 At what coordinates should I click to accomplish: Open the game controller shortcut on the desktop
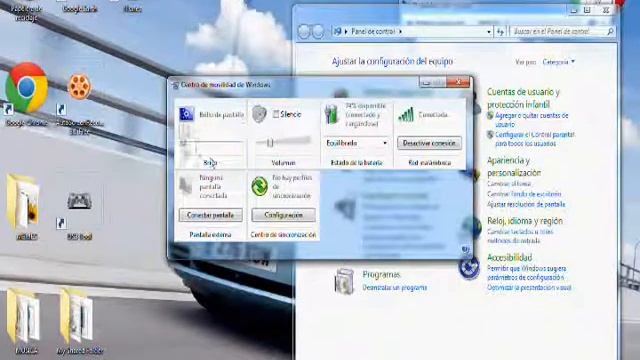click(79, 201)
